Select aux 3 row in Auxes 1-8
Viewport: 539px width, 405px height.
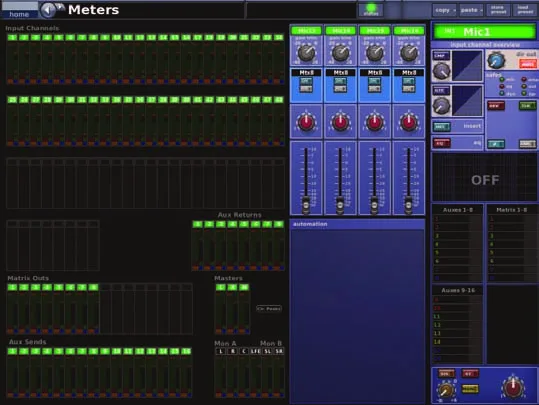[x=457, y=236]
